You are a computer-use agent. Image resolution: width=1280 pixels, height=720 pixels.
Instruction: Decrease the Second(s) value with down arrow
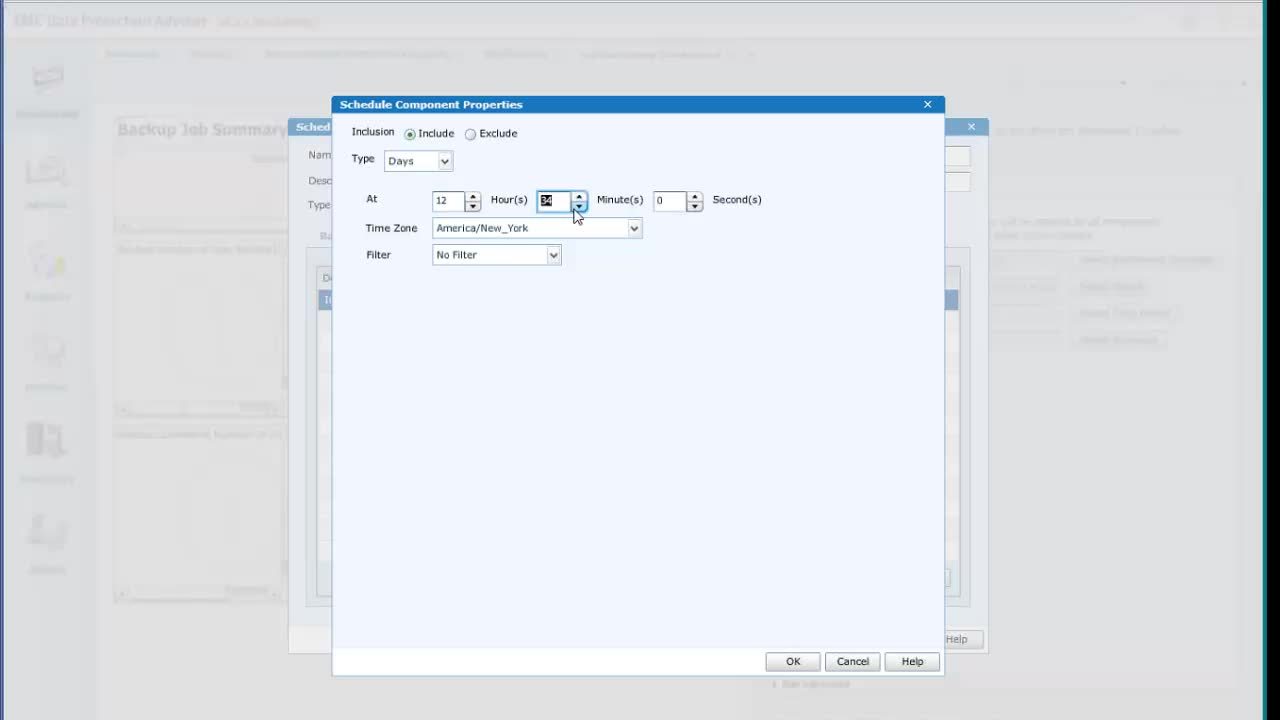coord(695,206)
